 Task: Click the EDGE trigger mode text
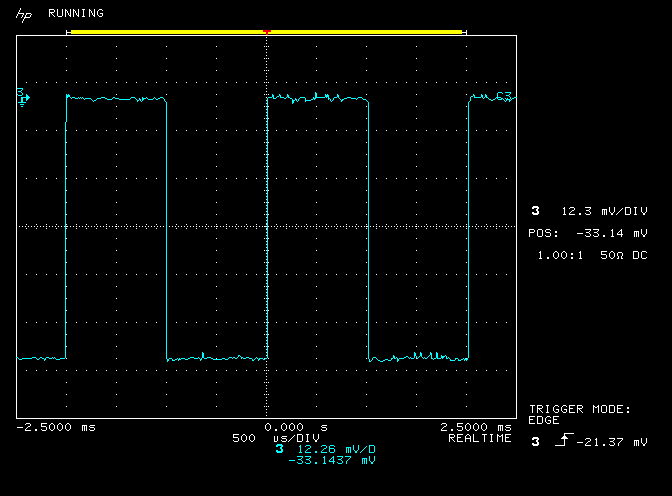[x=544, y=420]
